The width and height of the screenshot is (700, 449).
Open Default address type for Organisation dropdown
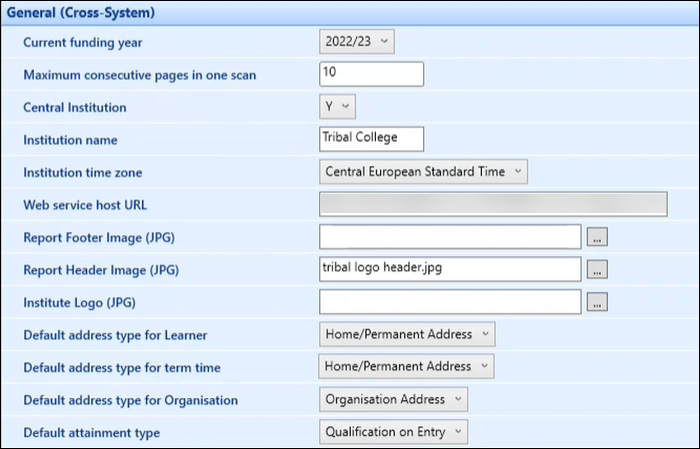tap(393, 399)
